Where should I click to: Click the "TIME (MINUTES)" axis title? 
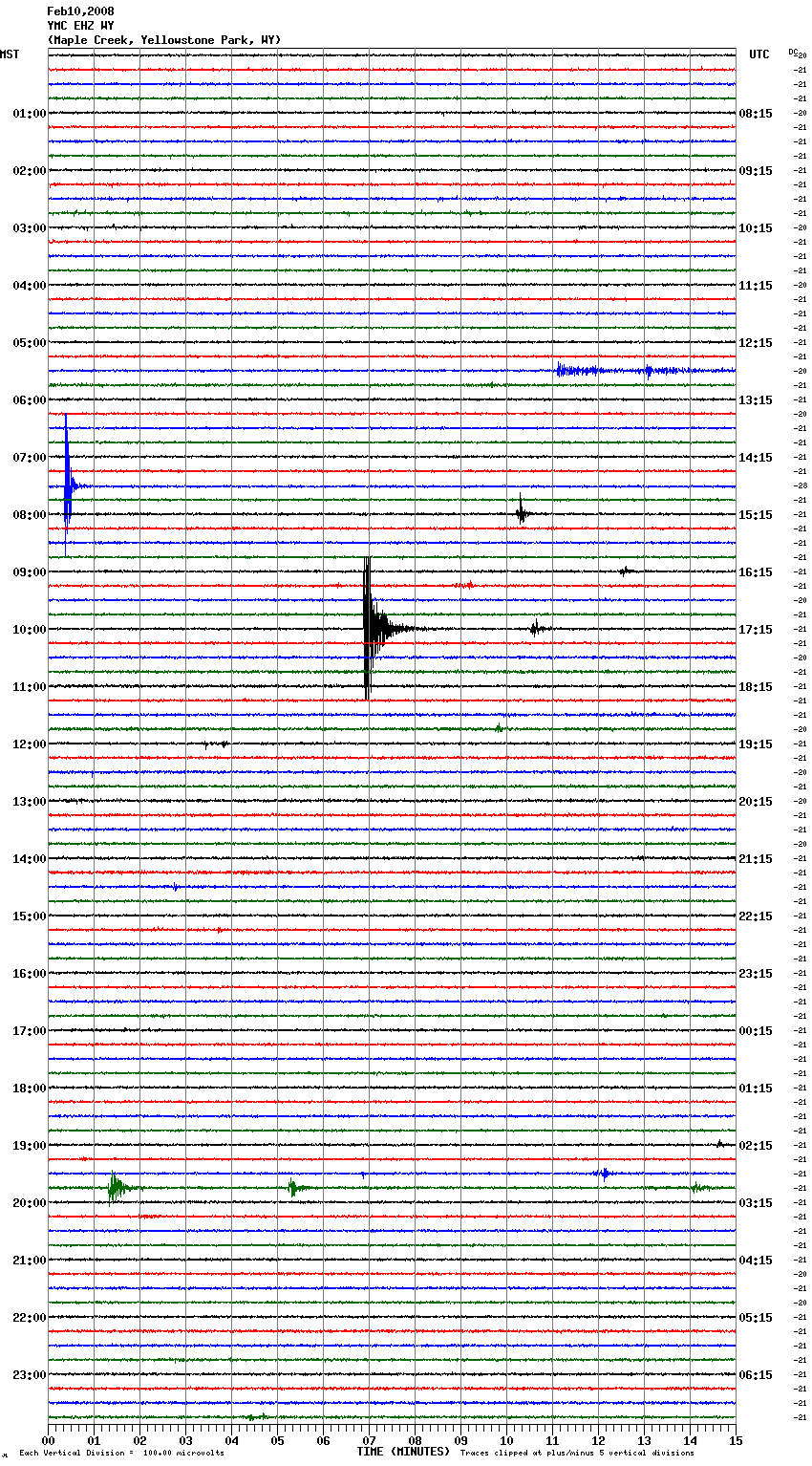[x=403, y=1452]
